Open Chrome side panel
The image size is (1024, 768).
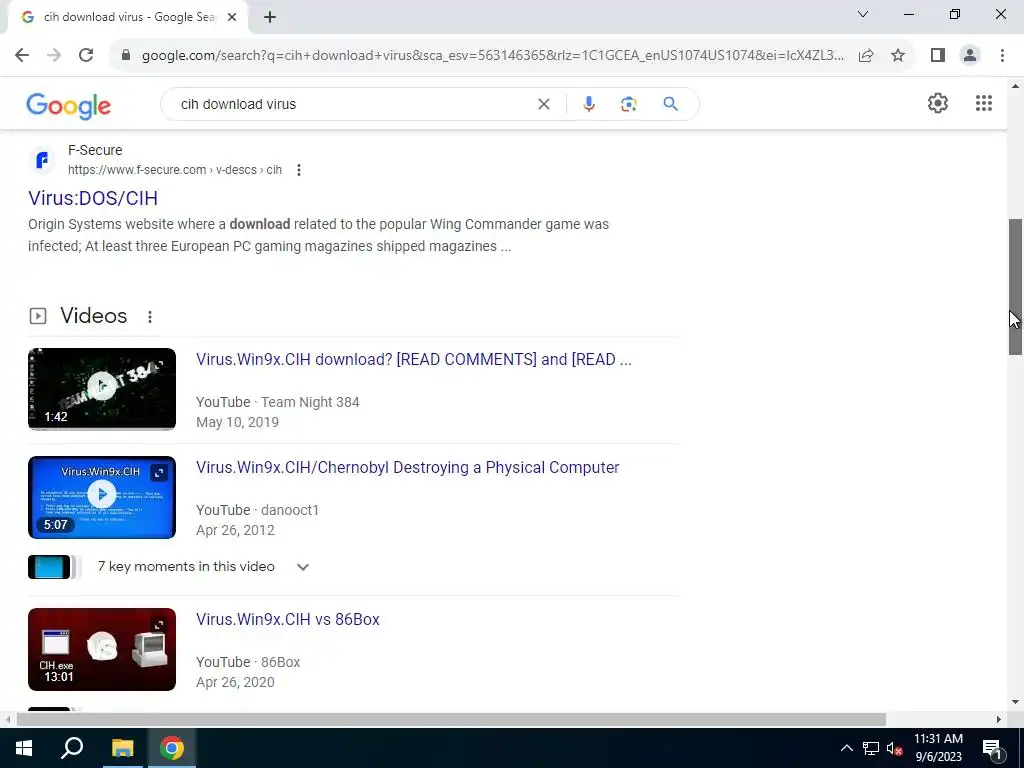tap(938, 55)
